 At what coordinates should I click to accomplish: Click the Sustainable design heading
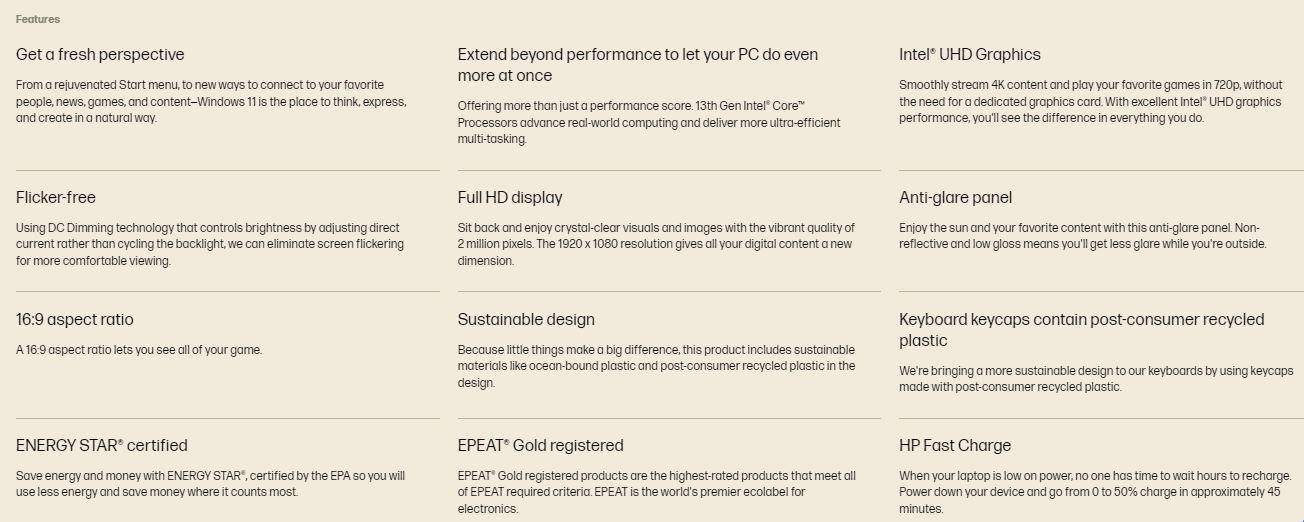click(526, 320)
